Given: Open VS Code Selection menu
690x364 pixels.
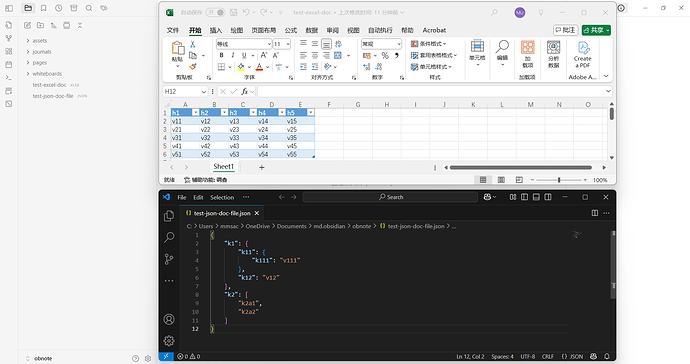Looking at the screenshot, I should (222, 197).
